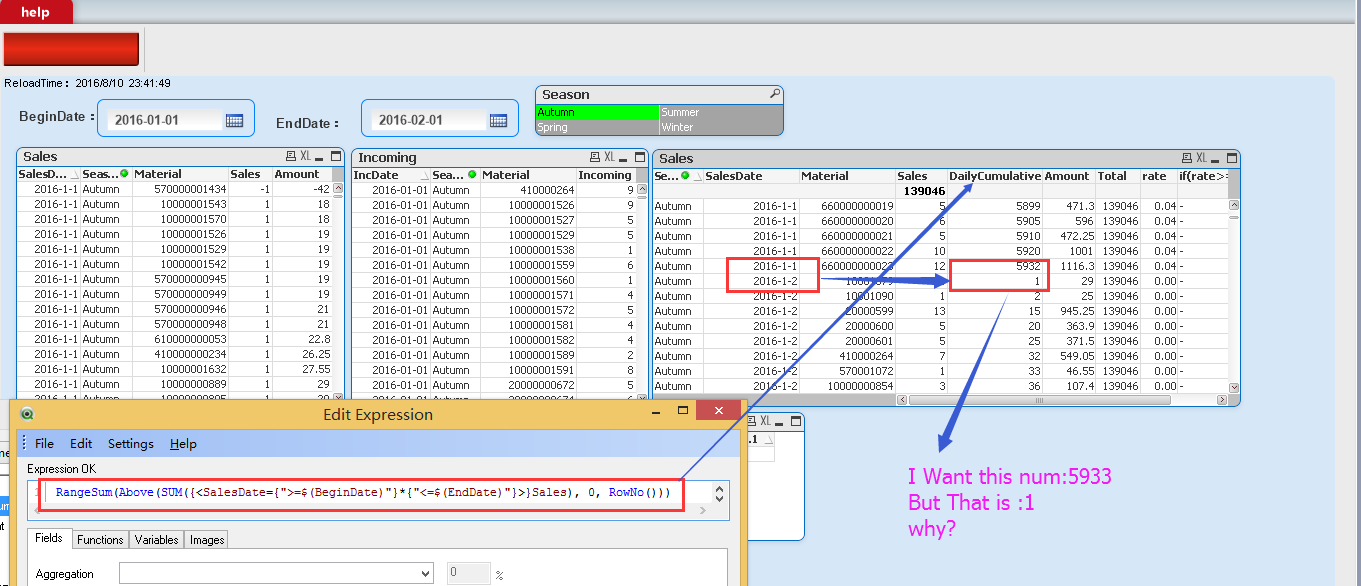Click Sales total 139046
Image resolution: width=1361 pixels, height=586 pixels.
pos(923,190)
